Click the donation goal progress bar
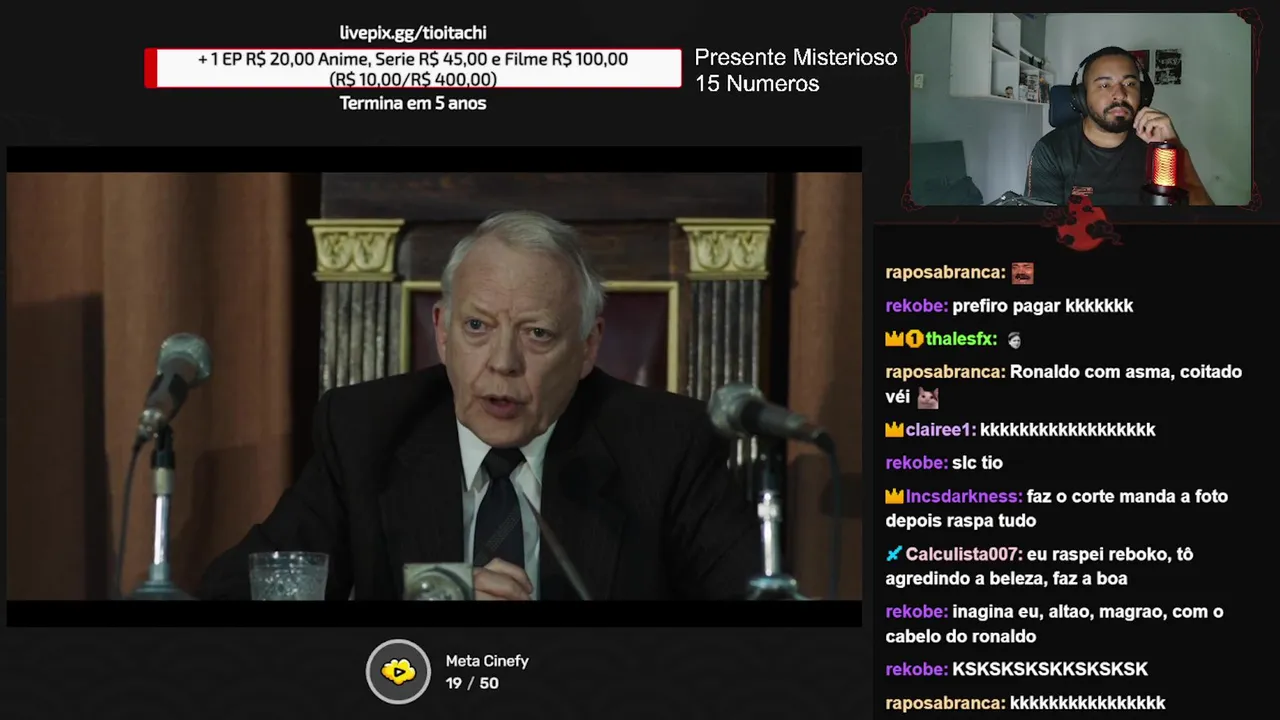Viewport: 1280px width, 720px height. [x=413, y=68]
